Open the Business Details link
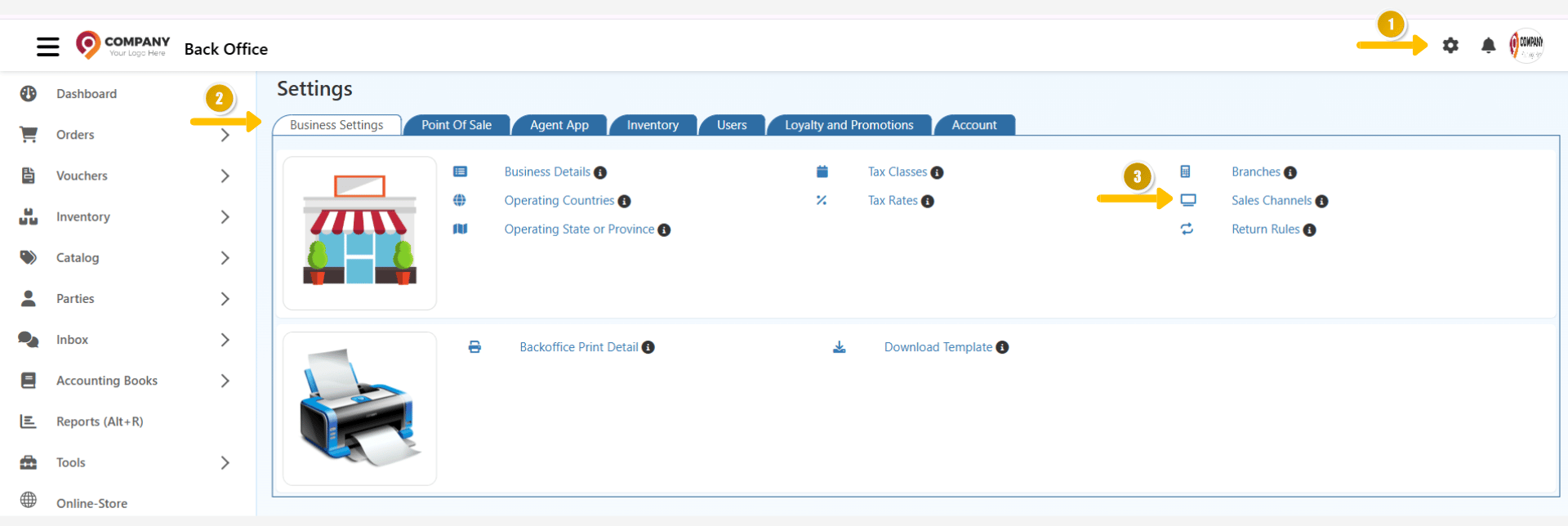 coord(547,172)
